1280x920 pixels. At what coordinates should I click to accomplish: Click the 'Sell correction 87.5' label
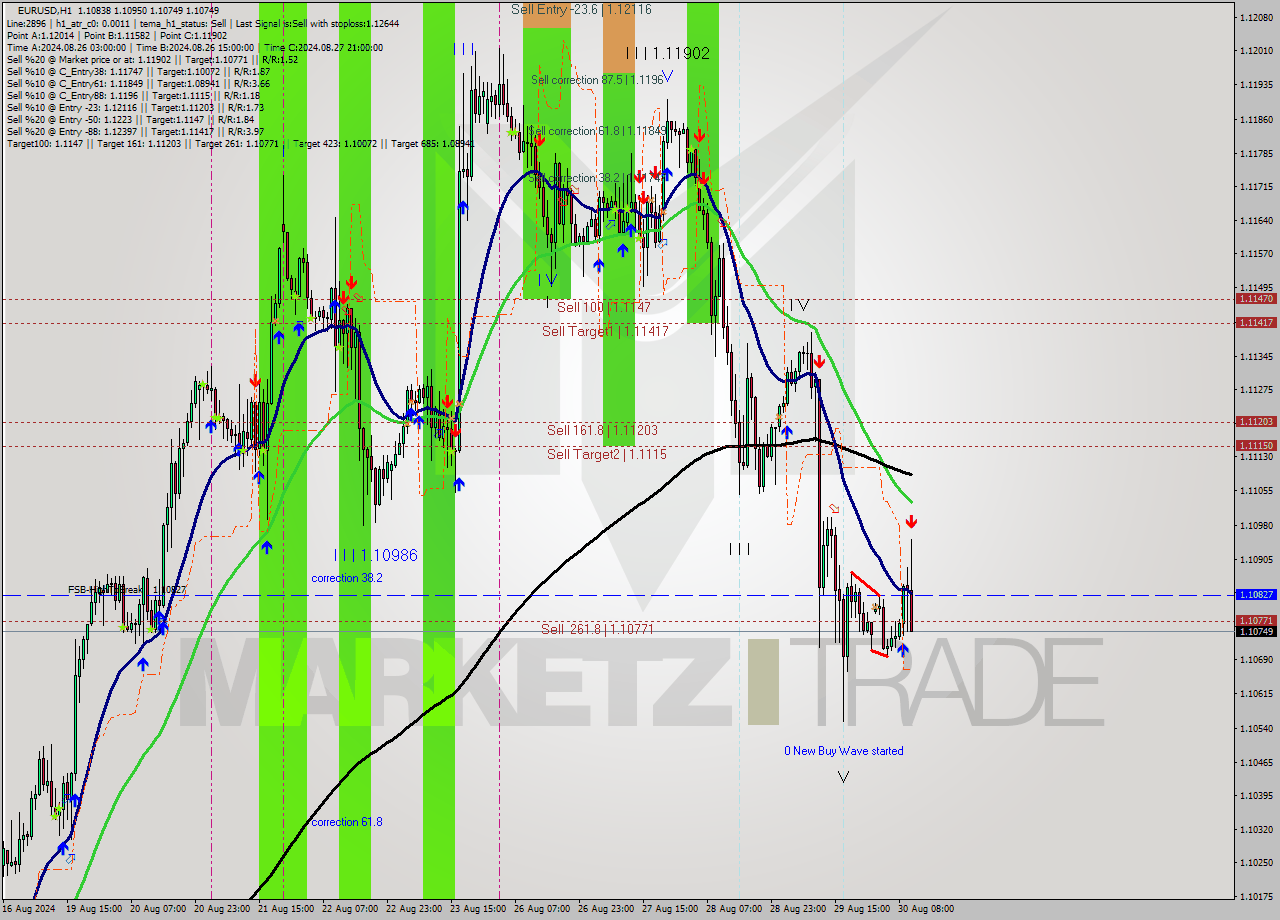point(597,80)
